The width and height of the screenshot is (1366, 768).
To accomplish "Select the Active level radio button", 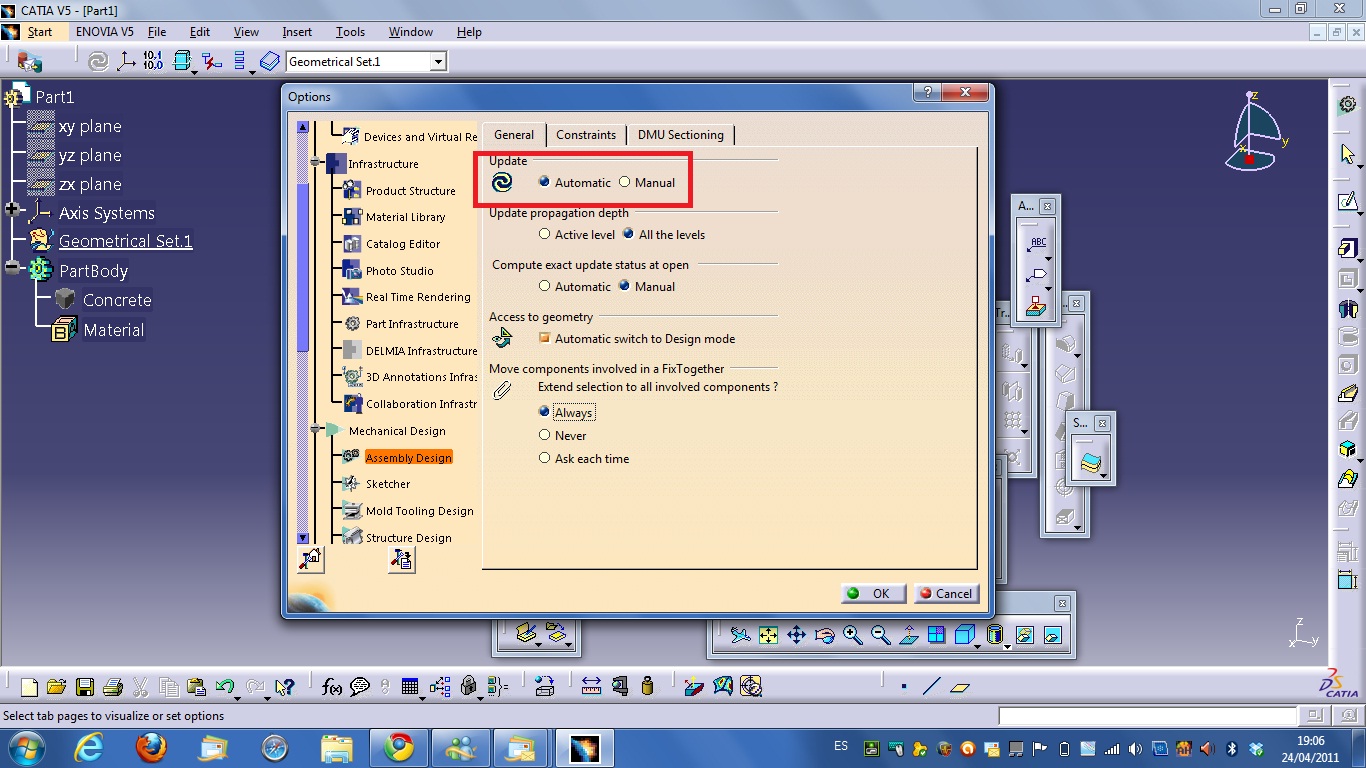I will click(x=544, y=234).
